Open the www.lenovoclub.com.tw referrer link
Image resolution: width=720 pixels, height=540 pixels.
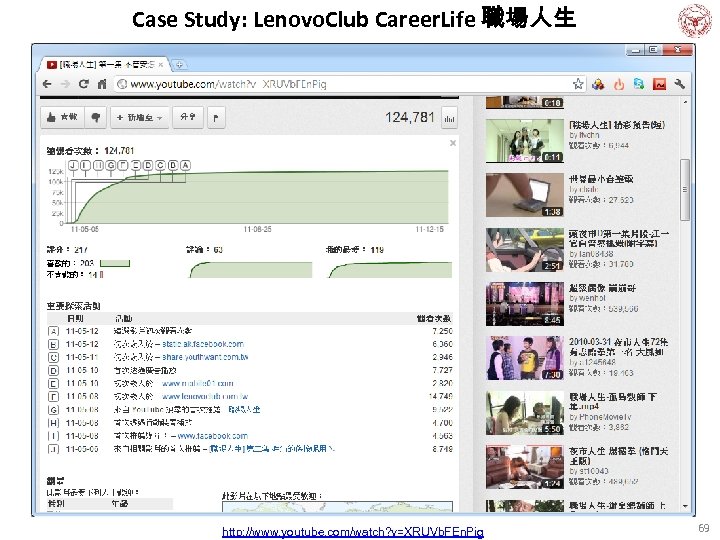click(x=205, y=396)
